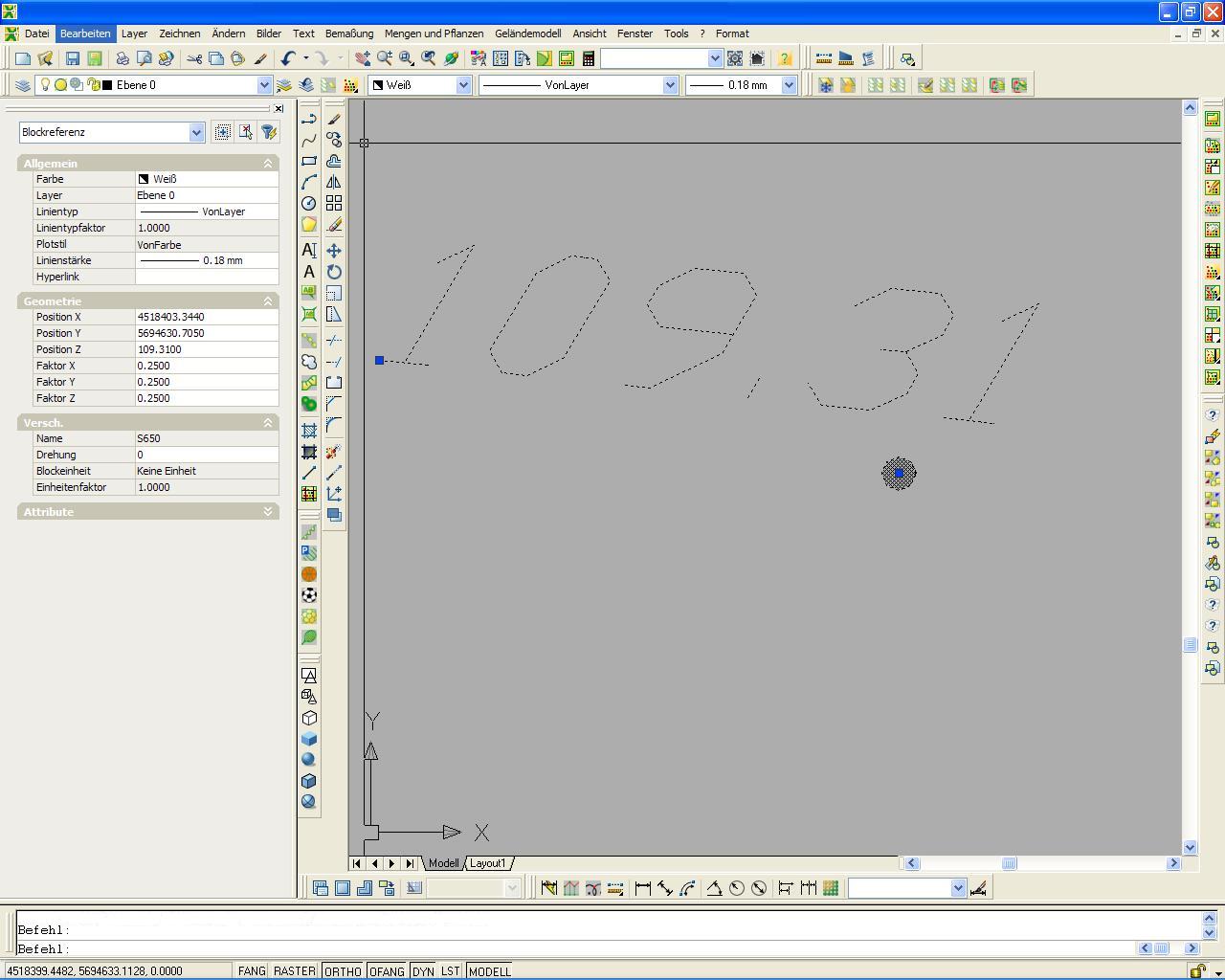Switch to the Layout1 tab

pos(487,863)
